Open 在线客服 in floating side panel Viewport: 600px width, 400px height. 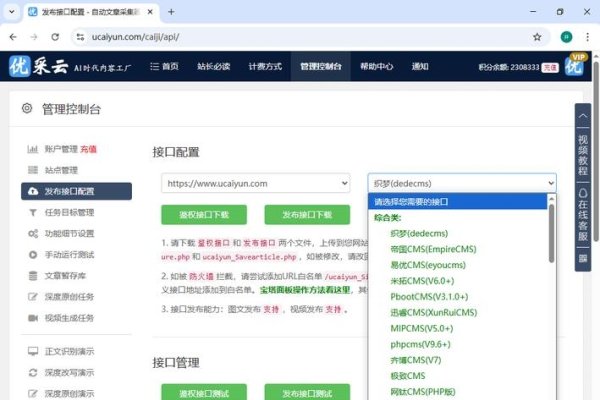tap(583, 214)
